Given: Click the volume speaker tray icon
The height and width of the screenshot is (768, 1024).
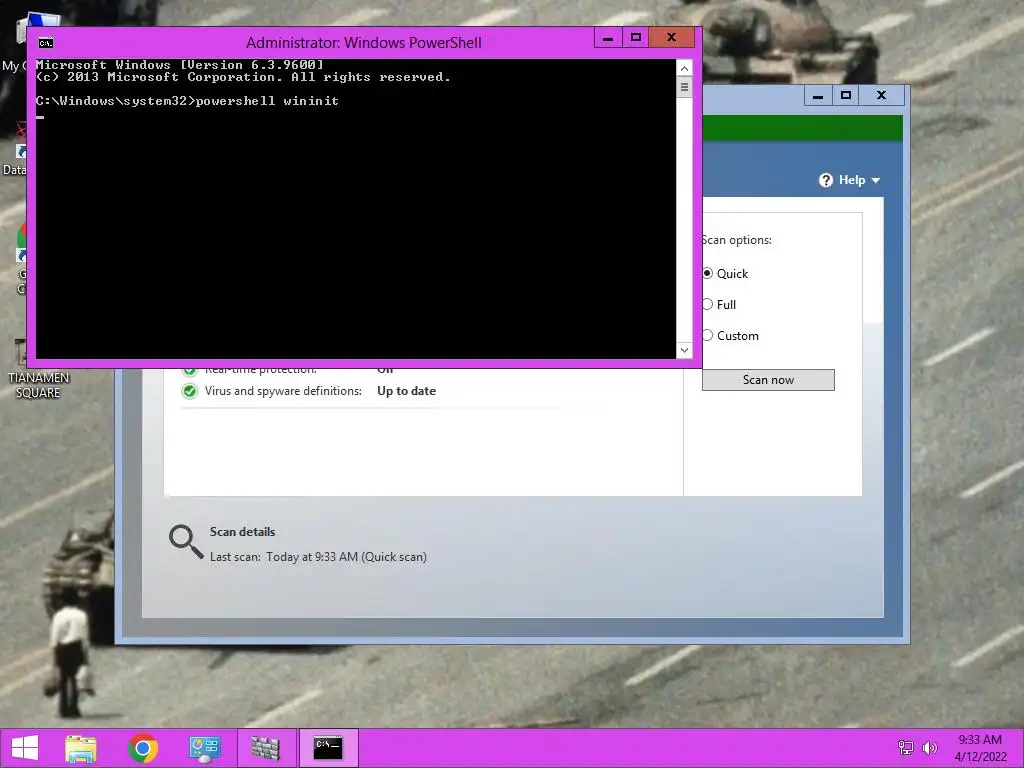Looking at the screenshot, I should click(929, 748).
